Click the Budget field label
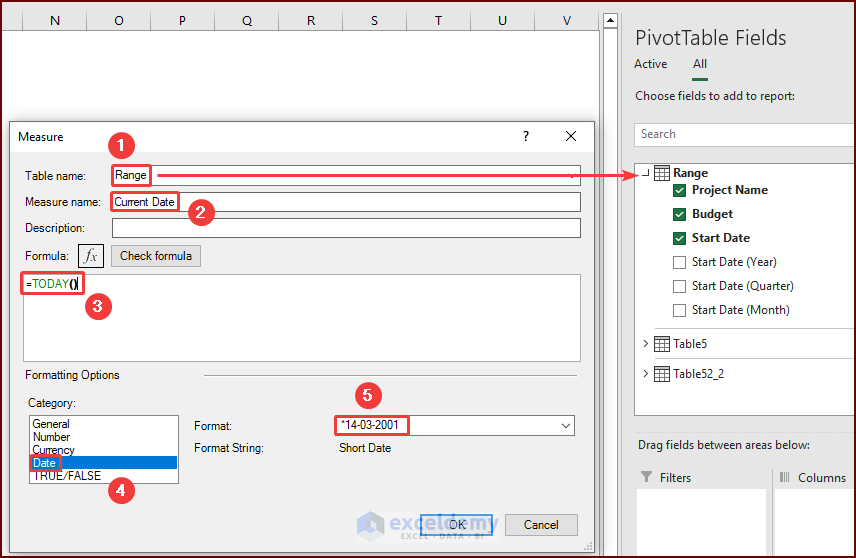 (712, 214)
